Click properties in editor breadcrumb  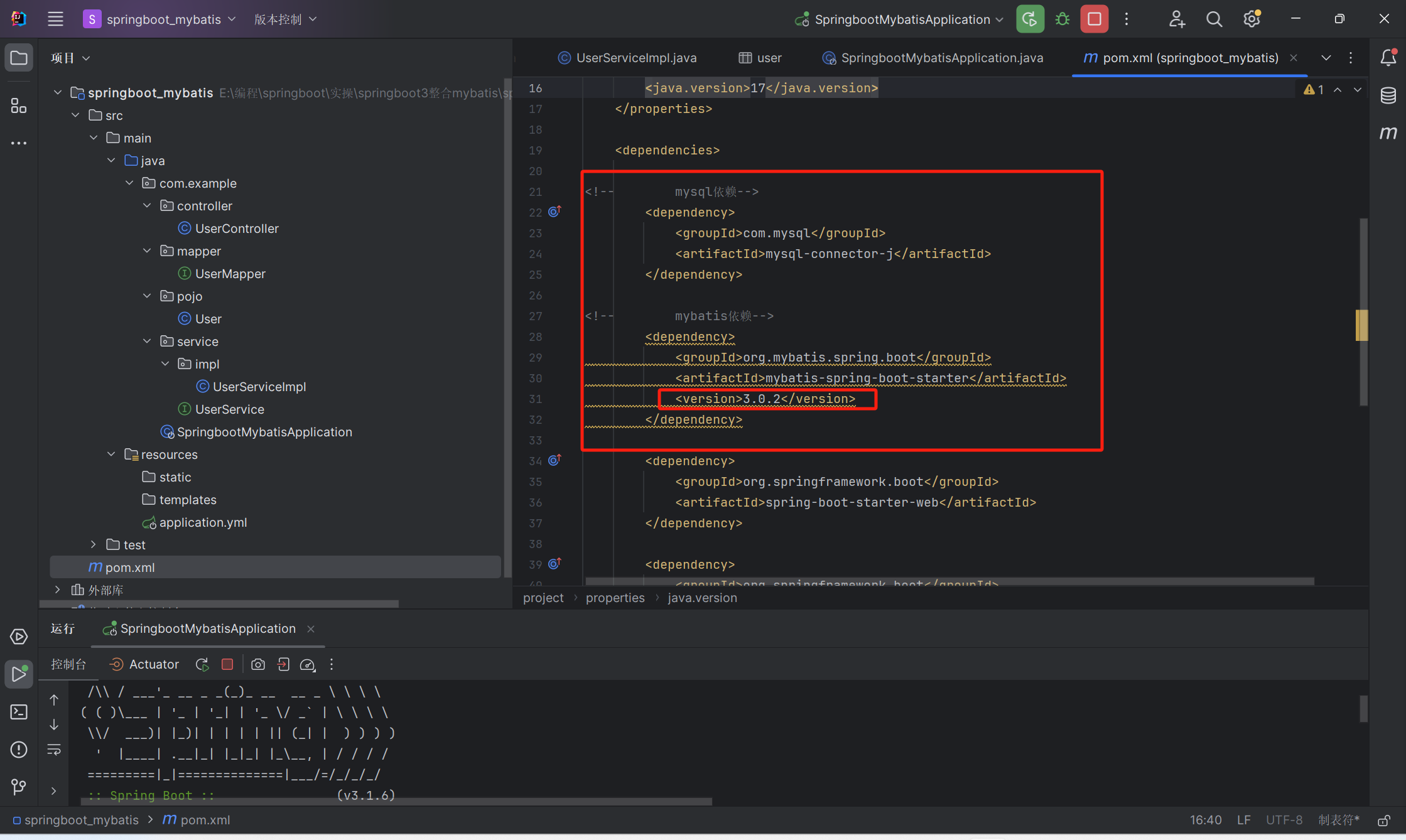pyautogui.click(x=615, y=598)
